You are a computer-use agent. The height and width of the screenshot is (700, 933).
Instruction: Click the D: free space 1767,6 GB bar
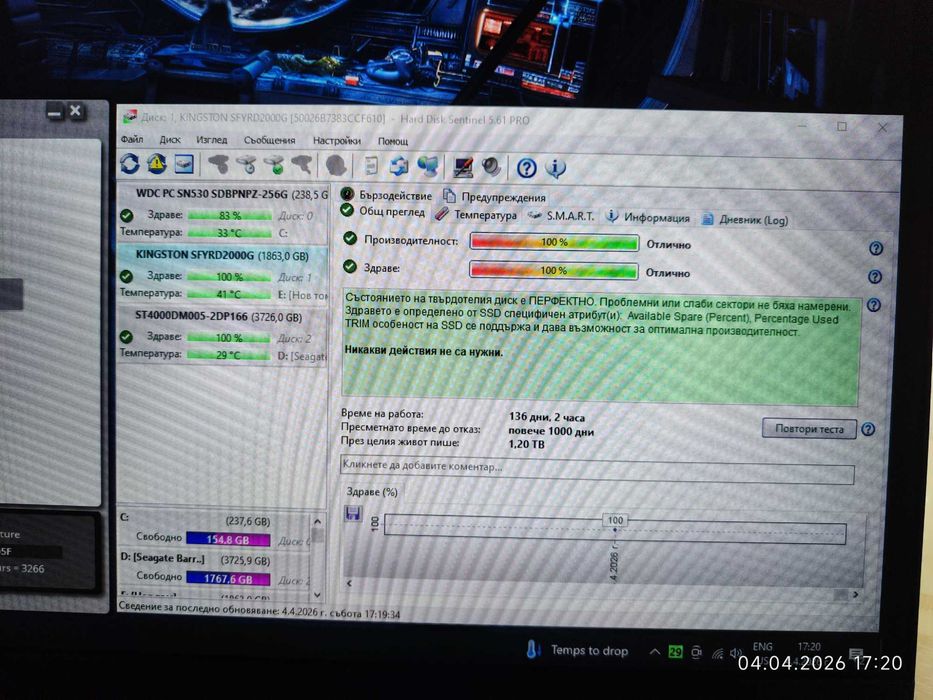pyautogui.click(x=228, y=579)
